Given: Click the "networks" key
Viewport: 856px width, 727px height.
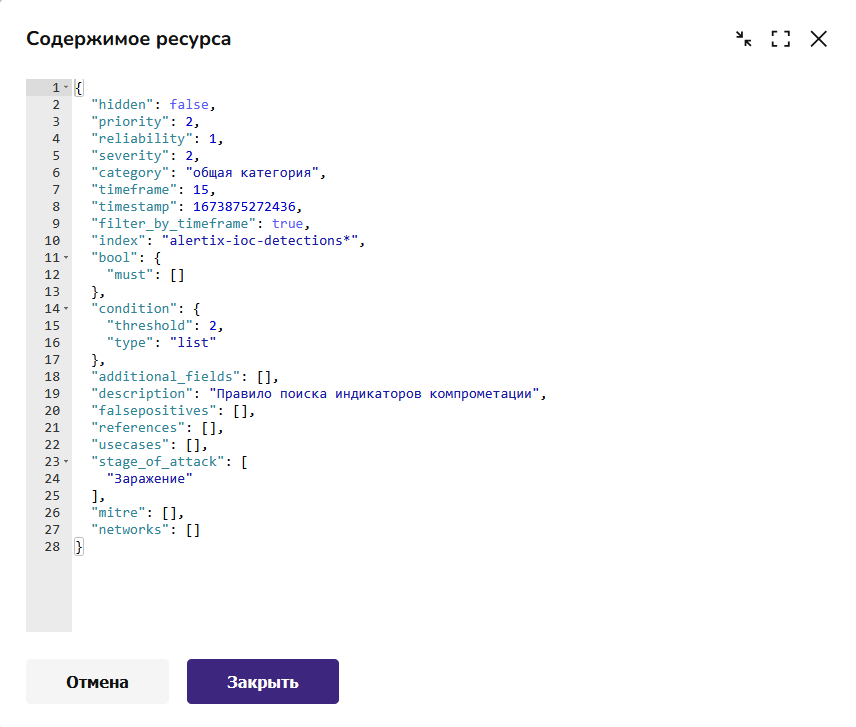Looking at the screenshot, I should (x=130, y=530).
